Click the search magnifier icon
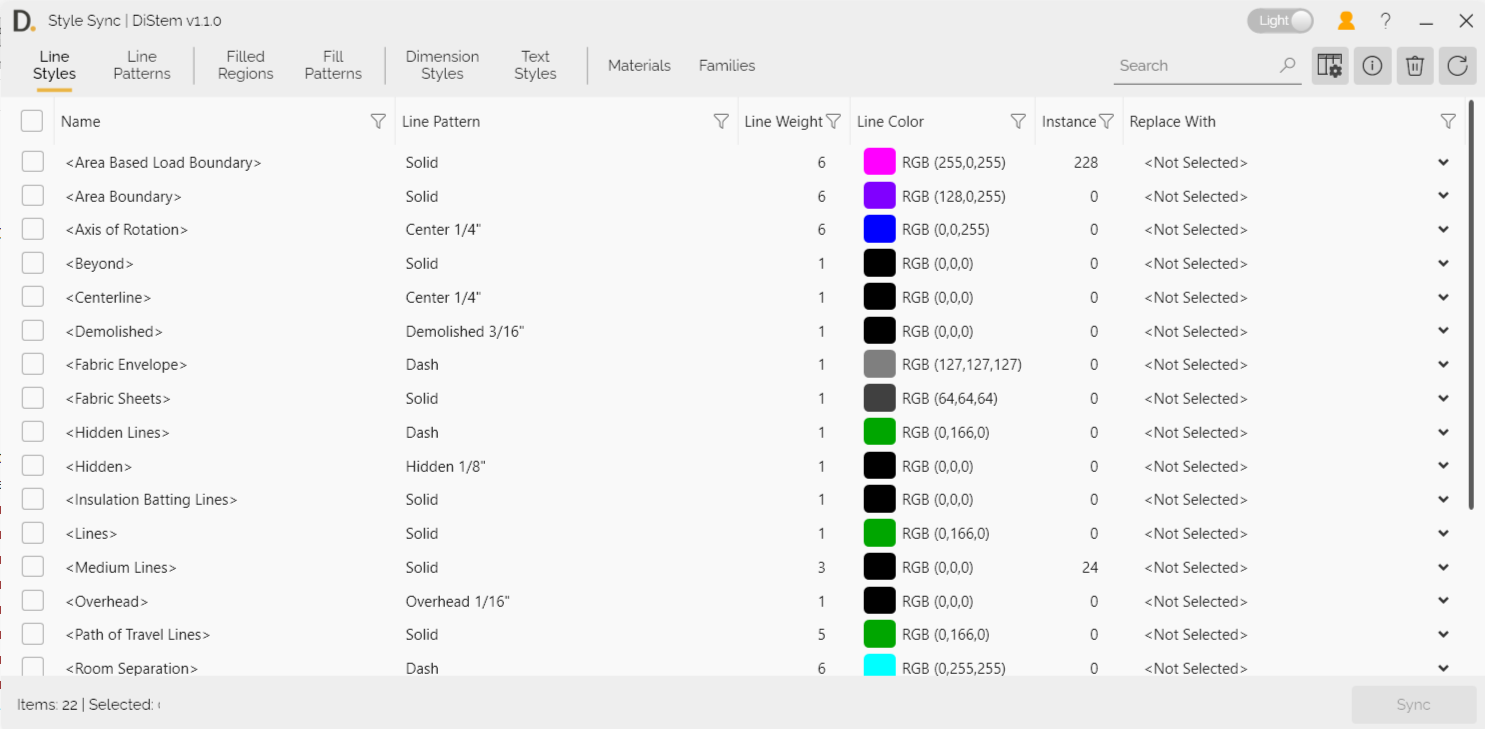The image size is (1485, 729). 1287,65
